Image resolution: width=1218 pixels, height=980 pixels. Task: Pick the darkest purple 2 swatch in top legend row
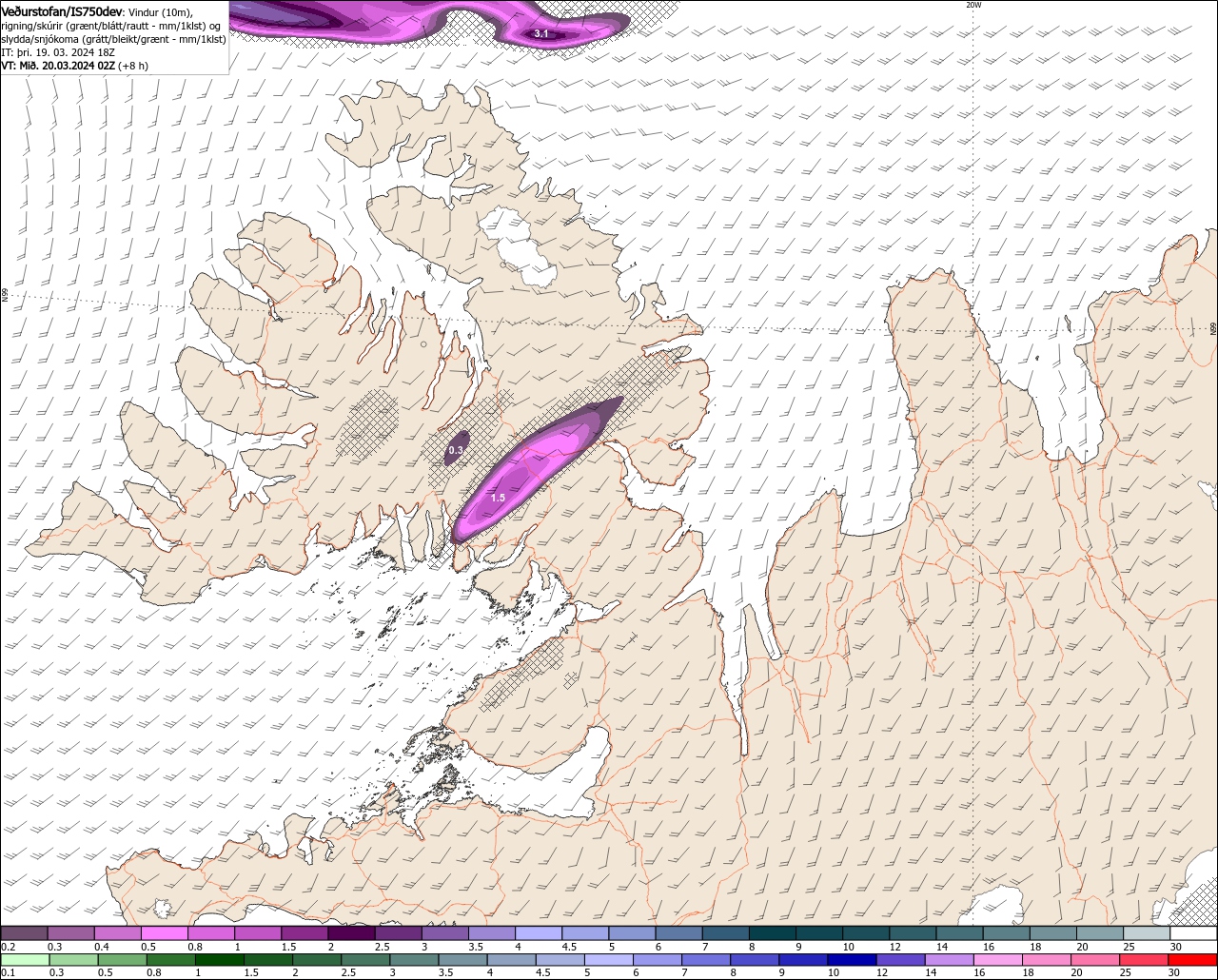pos(352,933)
